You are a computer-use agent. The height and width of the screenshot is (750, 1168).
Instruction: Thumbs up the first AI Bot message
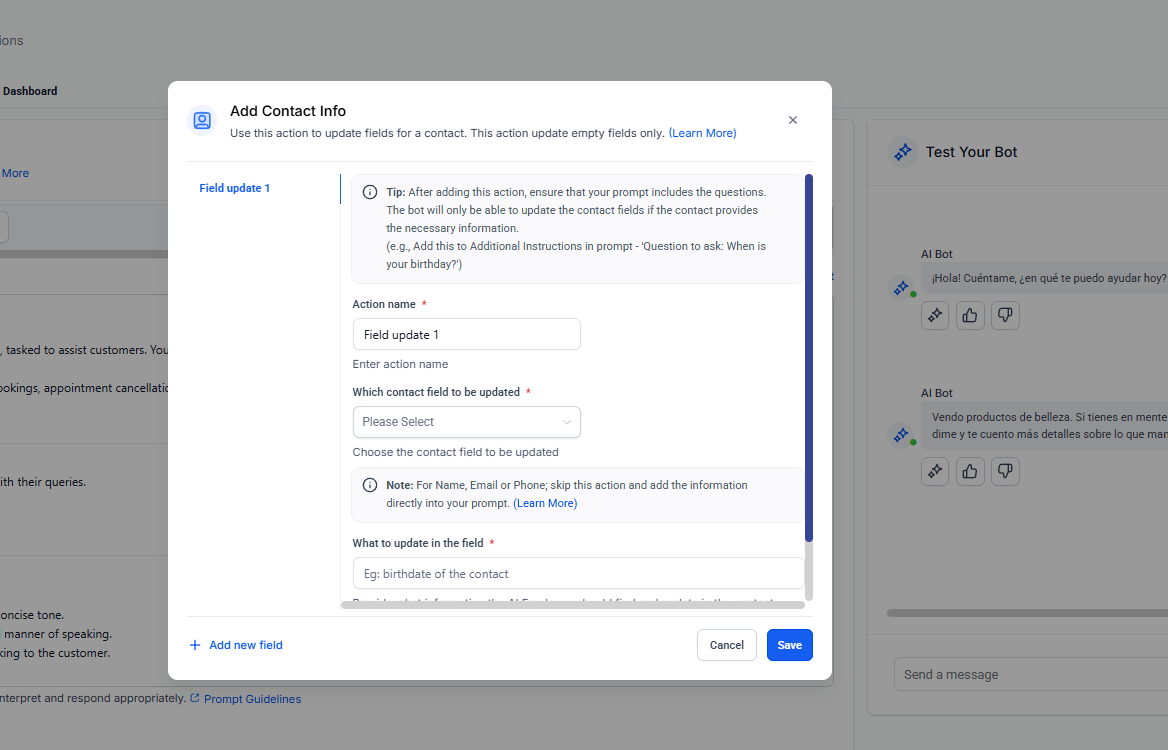970,315
